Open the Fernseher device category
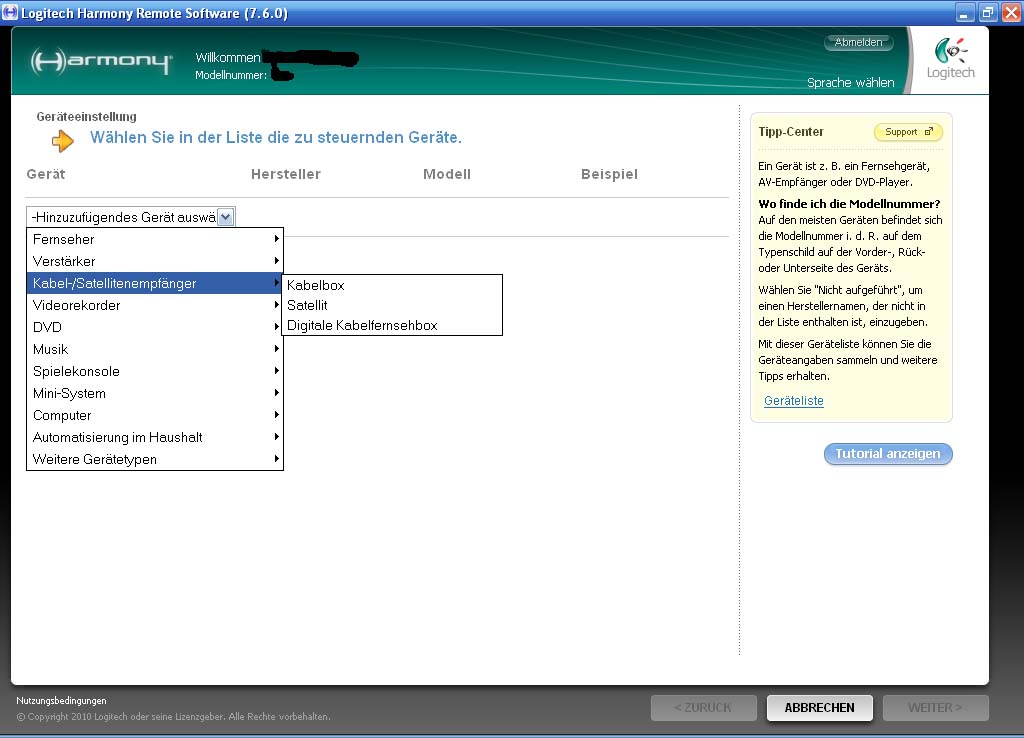This screenshot has height=738, width=1024. [x=155, y=239]
